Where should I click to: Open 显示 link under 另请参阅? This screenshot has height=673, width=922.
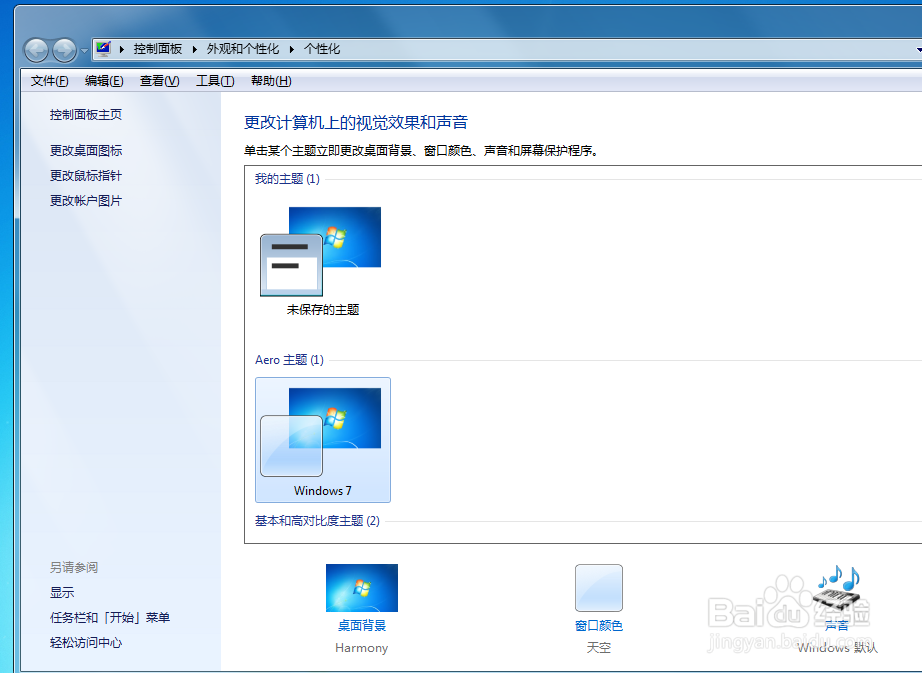coord(62,592)
